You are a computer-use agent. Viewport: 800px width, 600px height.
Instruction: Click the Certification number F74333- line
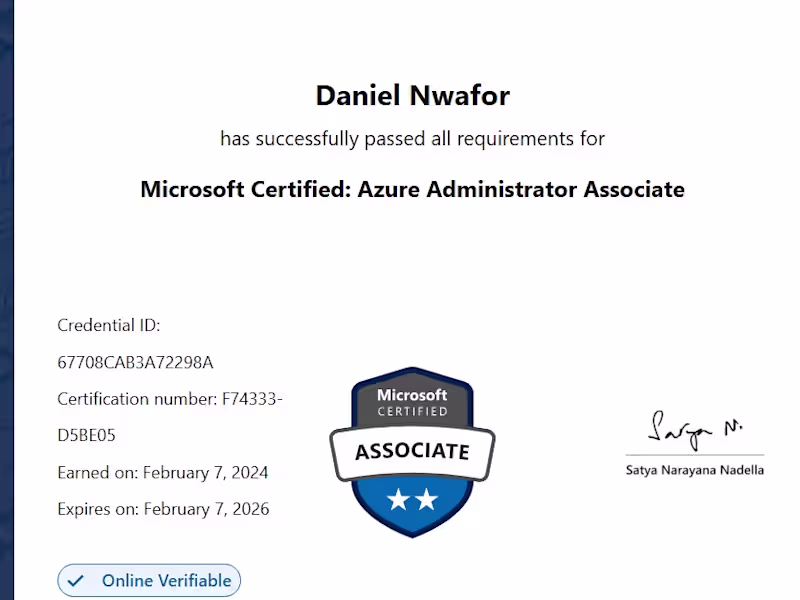point(170,399)
